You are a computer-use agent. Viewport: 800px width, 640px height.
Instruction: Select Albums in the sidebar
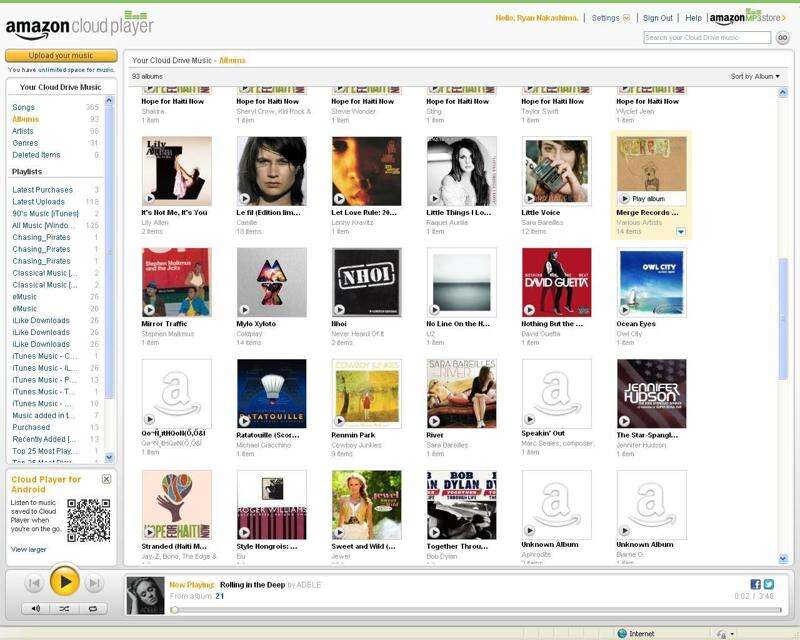(x=26, y=119)
